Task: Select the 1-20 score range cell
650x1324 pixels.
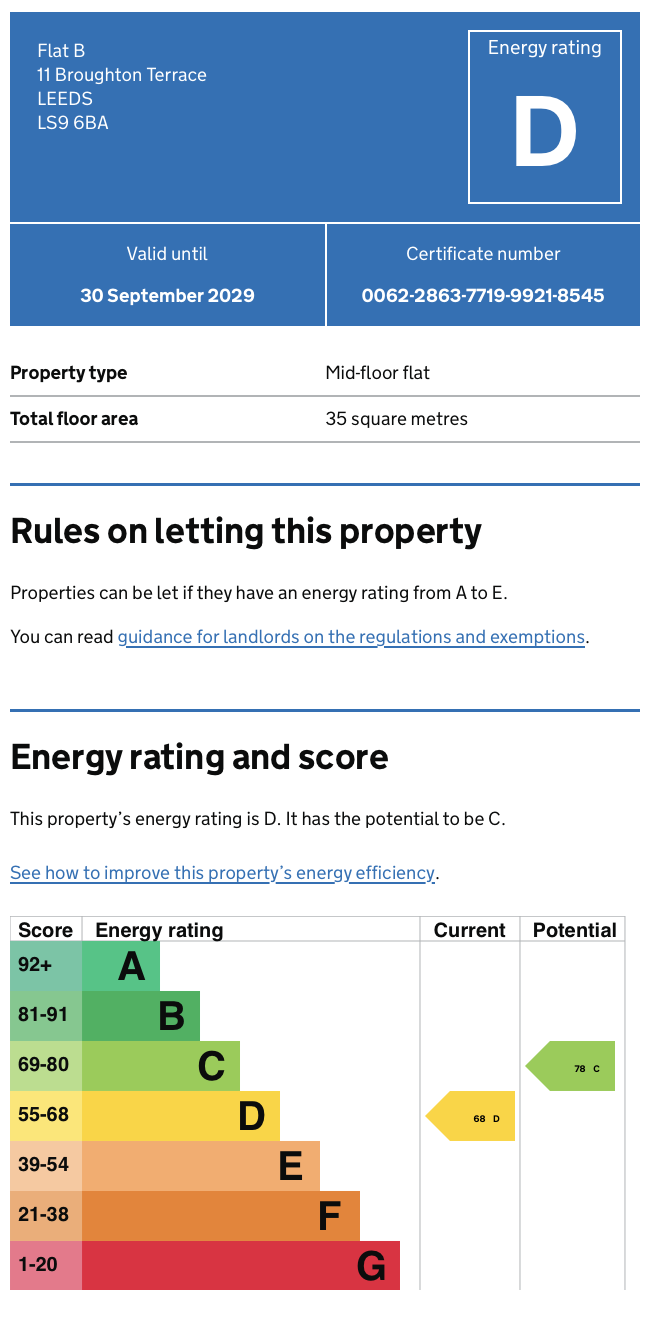Action: [x=46, y=1266]
